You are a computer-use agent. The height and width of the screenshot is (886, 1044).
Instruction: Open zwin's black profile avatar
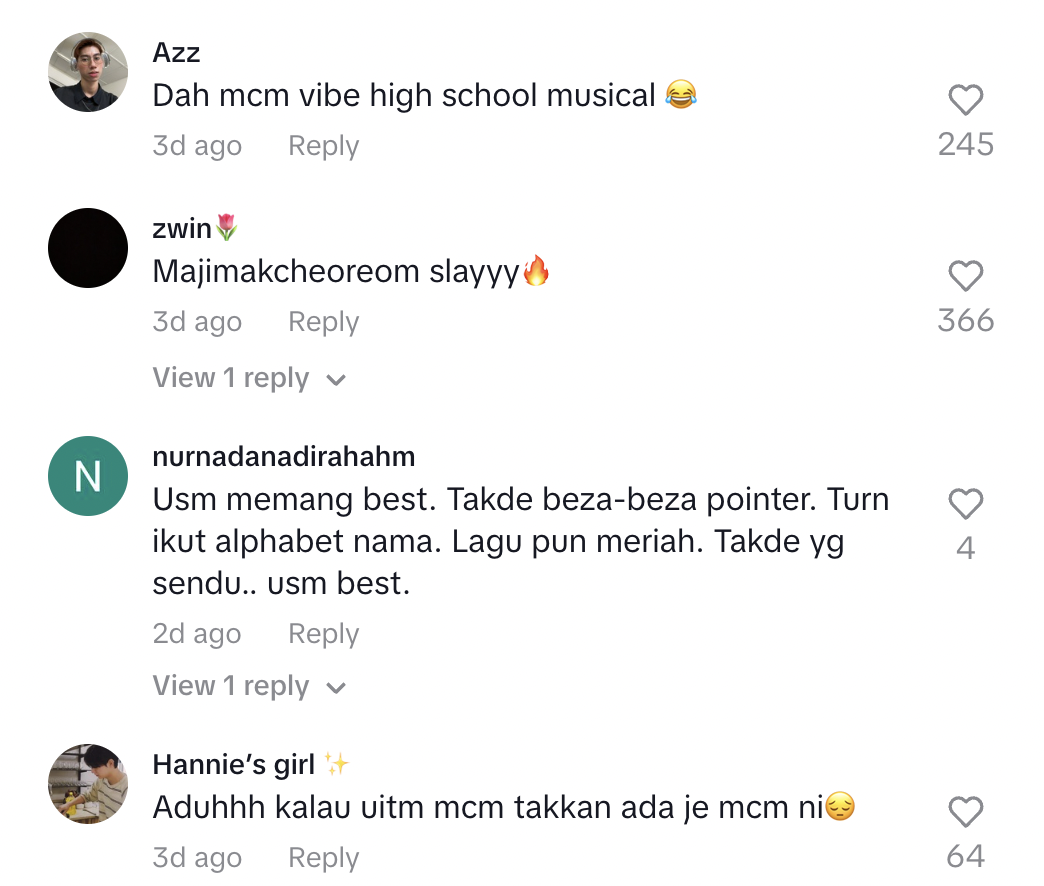pos(88,248)
